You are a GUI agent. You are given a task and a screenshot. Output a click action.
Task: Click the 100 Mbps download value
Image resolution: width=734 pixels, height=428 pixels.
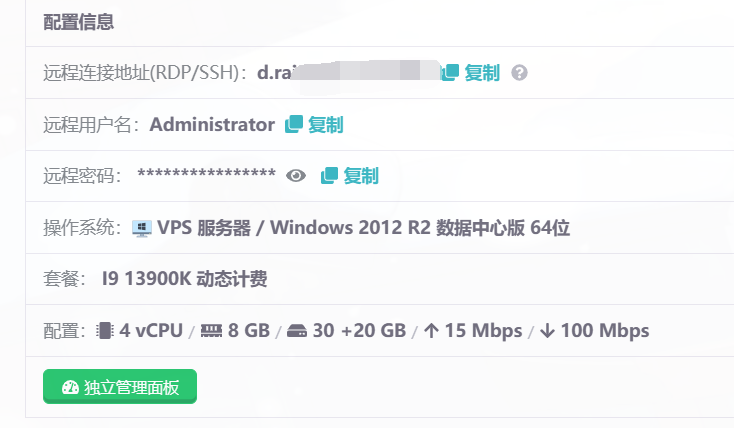click(605, 331)
